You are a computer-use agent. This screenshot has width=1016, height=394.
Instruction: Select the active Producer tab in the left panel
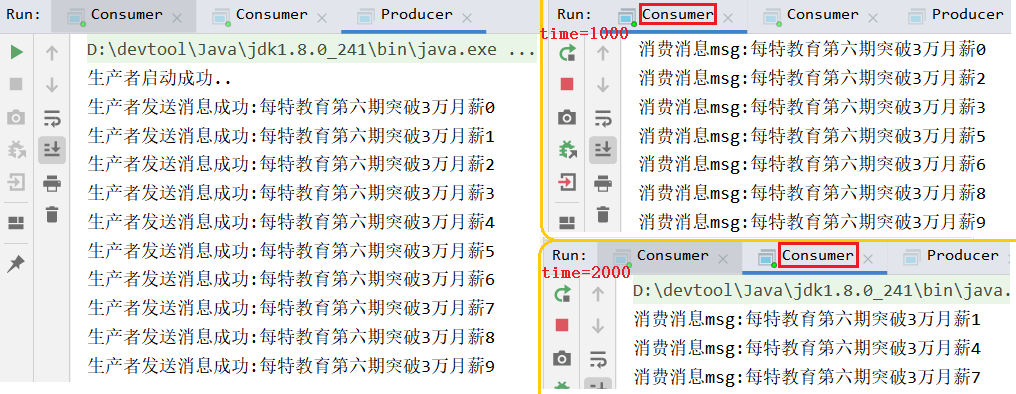point(413,15)
